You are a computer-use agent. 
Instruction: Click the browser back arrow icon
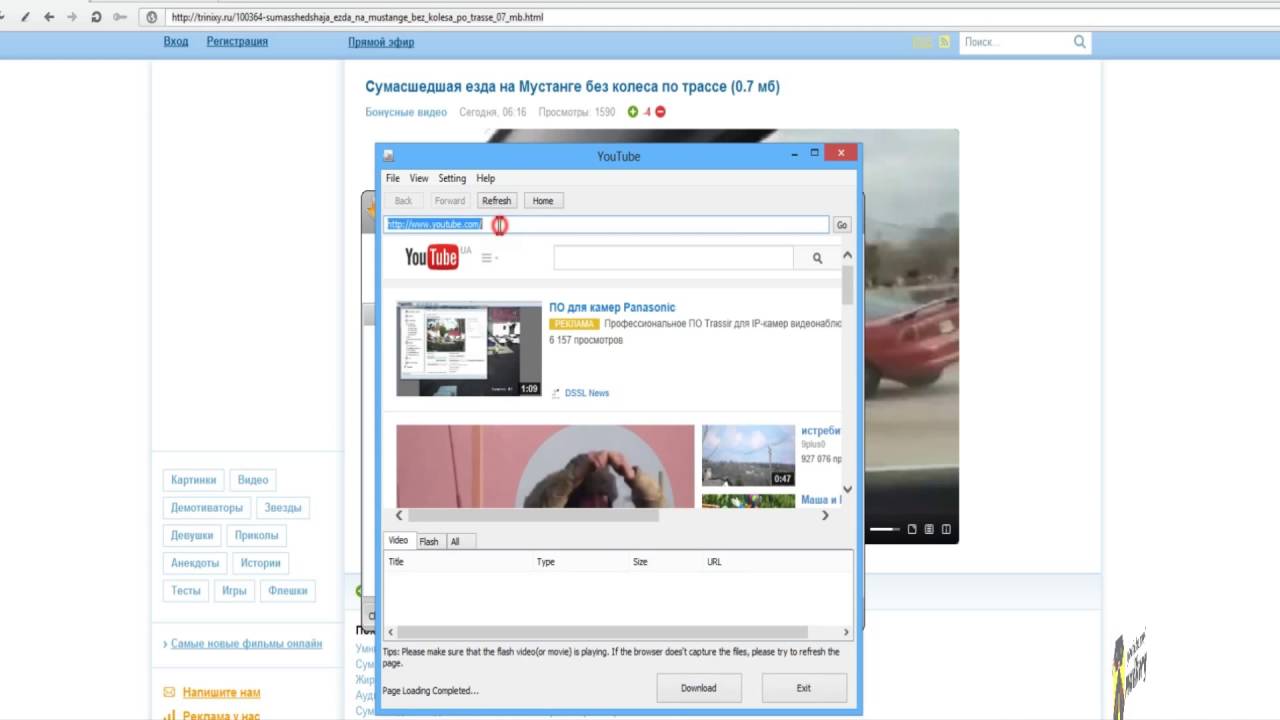[x=47, y=17]
